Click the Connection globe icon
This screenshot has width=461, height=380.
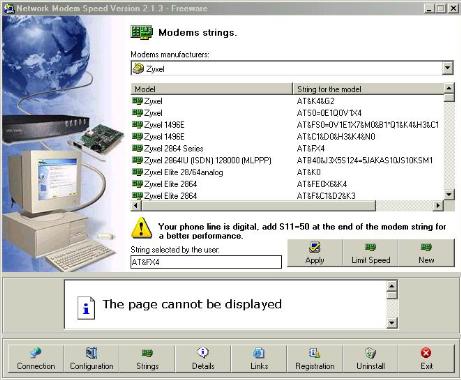point(35,352)
